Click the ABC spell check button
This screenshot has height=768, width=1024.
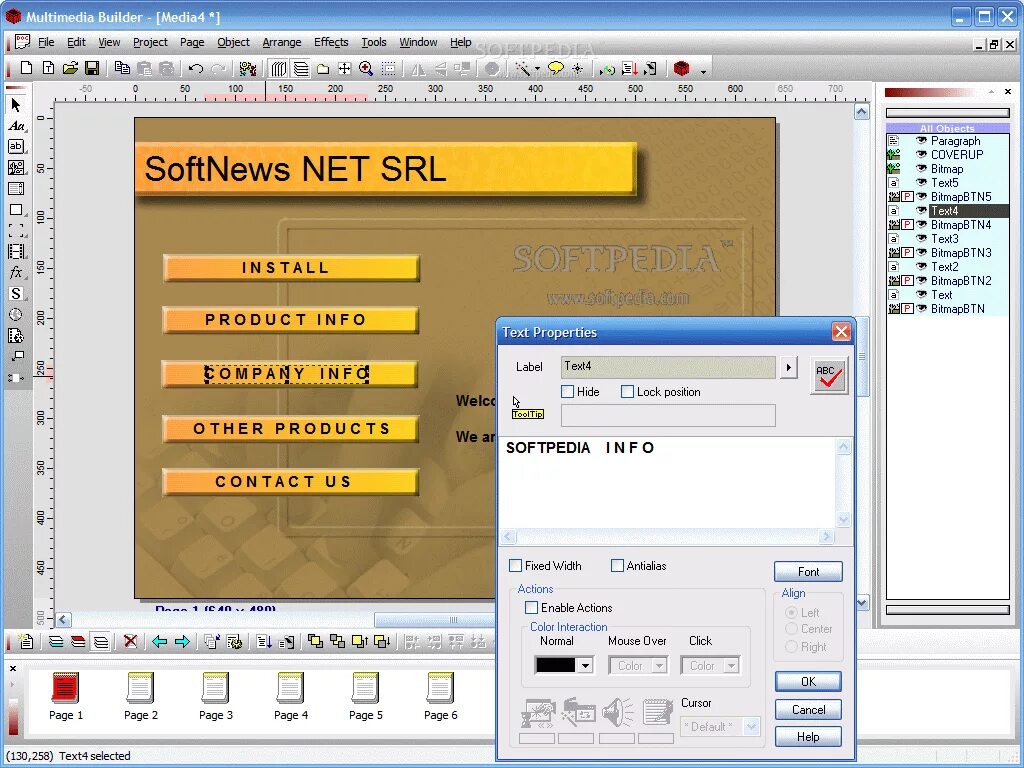click(829, 376)
